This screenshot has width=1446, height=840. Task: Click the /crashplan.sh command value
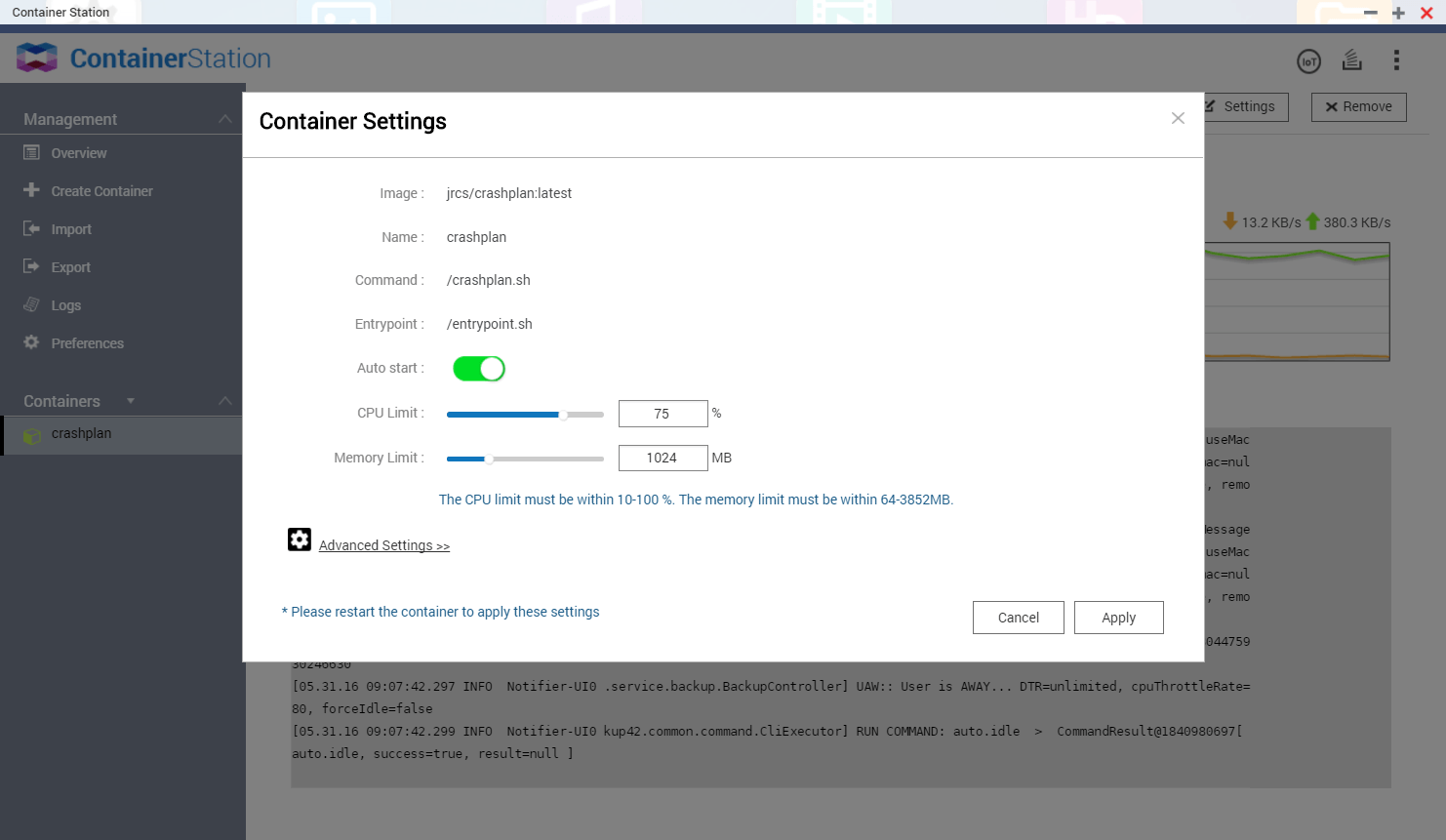pyautogui.click(x=489, y=280)
